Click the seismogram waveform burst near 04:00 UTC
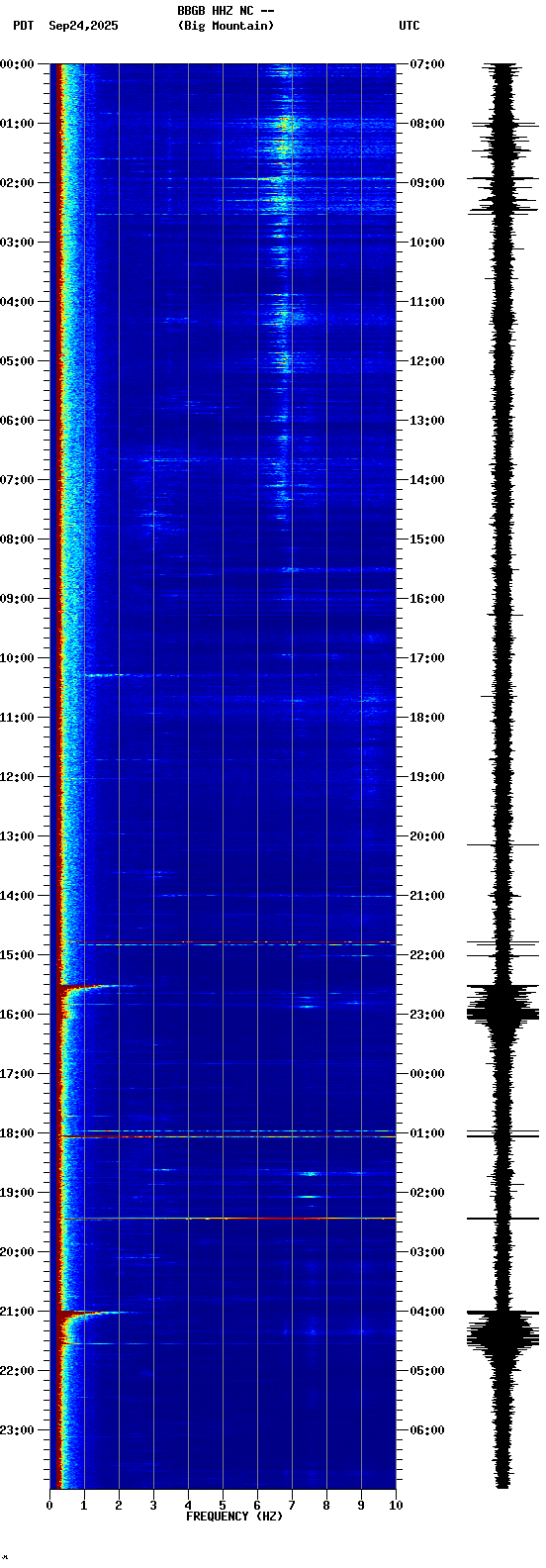 tap(503, 1334)
